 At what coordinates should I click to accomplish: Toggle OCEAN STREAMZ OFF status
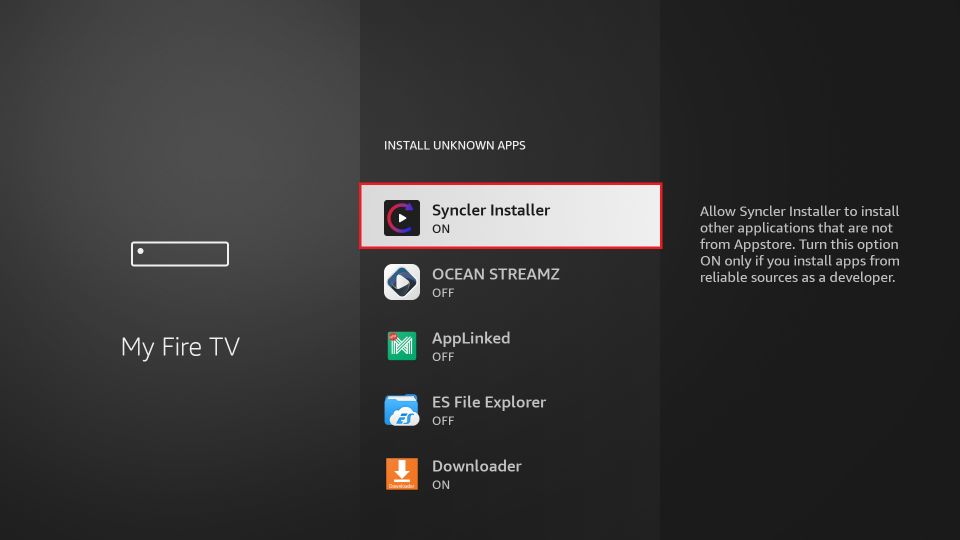point(443,293)
